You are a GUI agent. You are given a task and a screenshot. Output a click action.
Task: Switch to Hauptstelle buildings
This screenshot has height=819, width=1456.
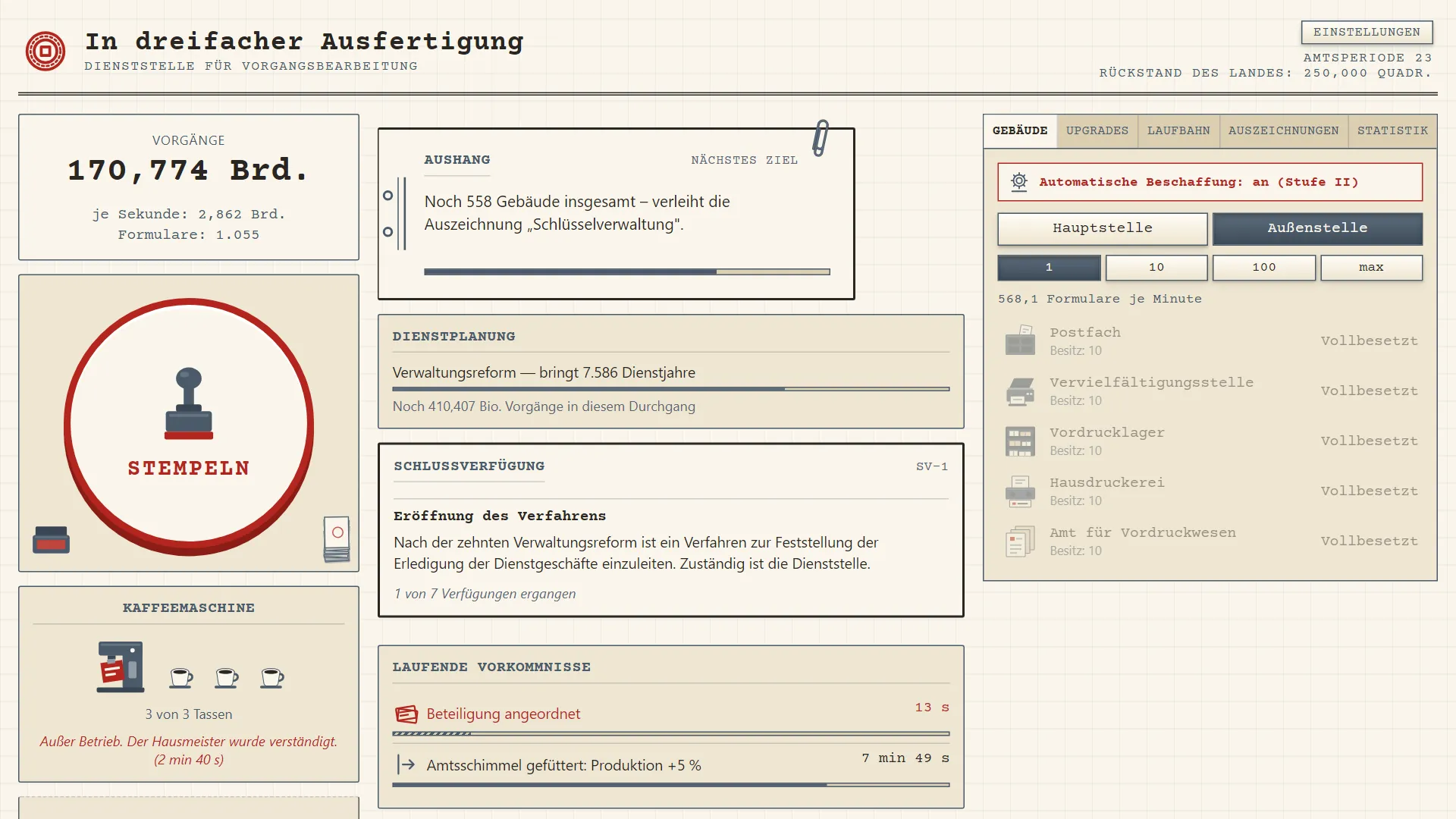coord(1102,228)
